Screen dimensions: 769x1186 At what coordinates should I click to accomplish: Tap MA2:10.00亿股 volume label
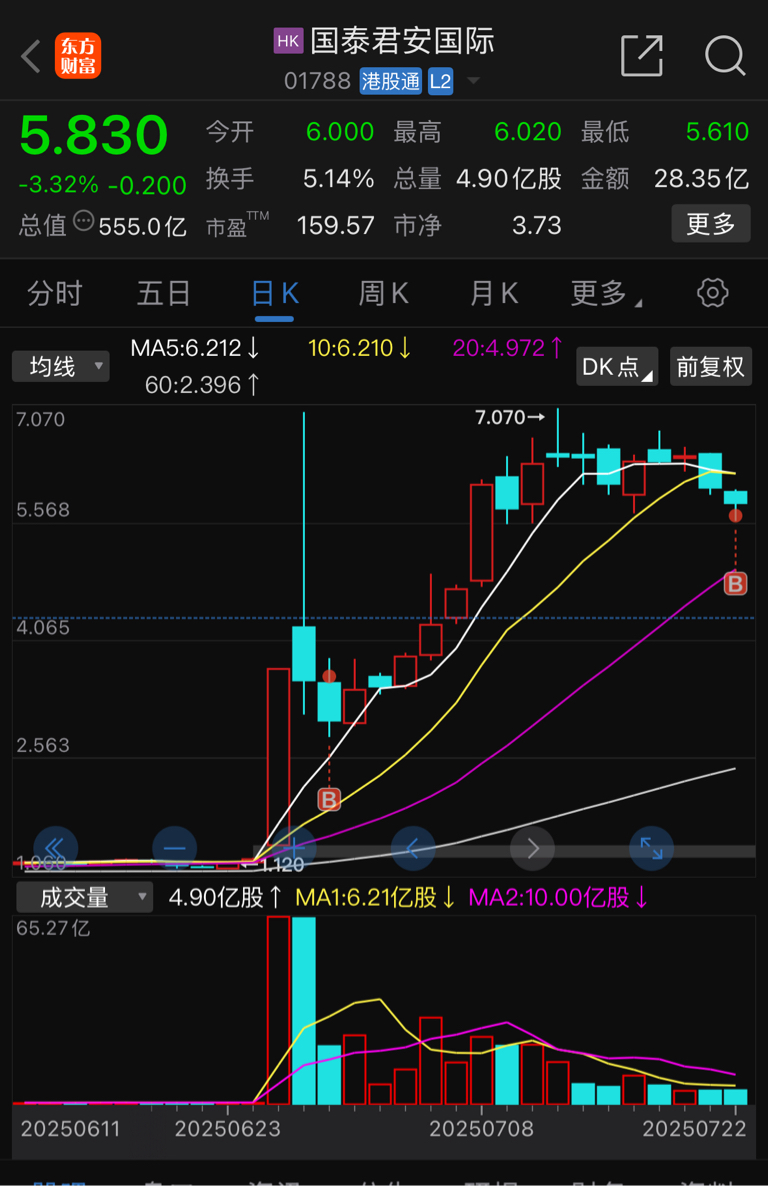[x=558, y=898]
